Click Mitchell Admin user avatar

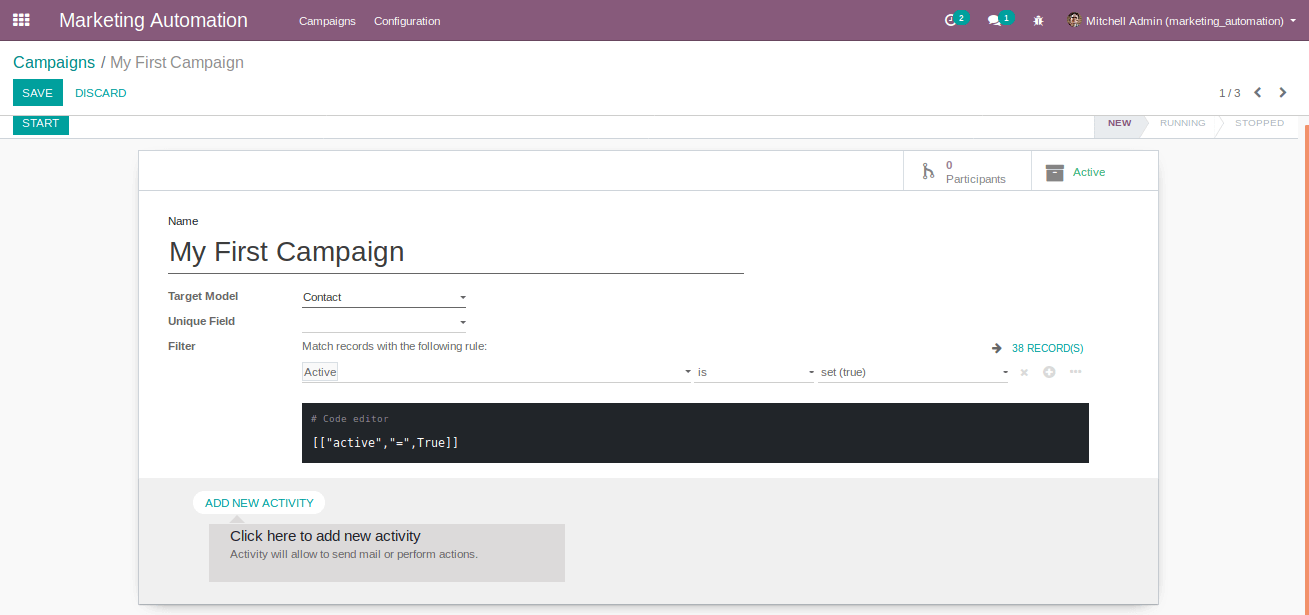[x=1074, y=20]
